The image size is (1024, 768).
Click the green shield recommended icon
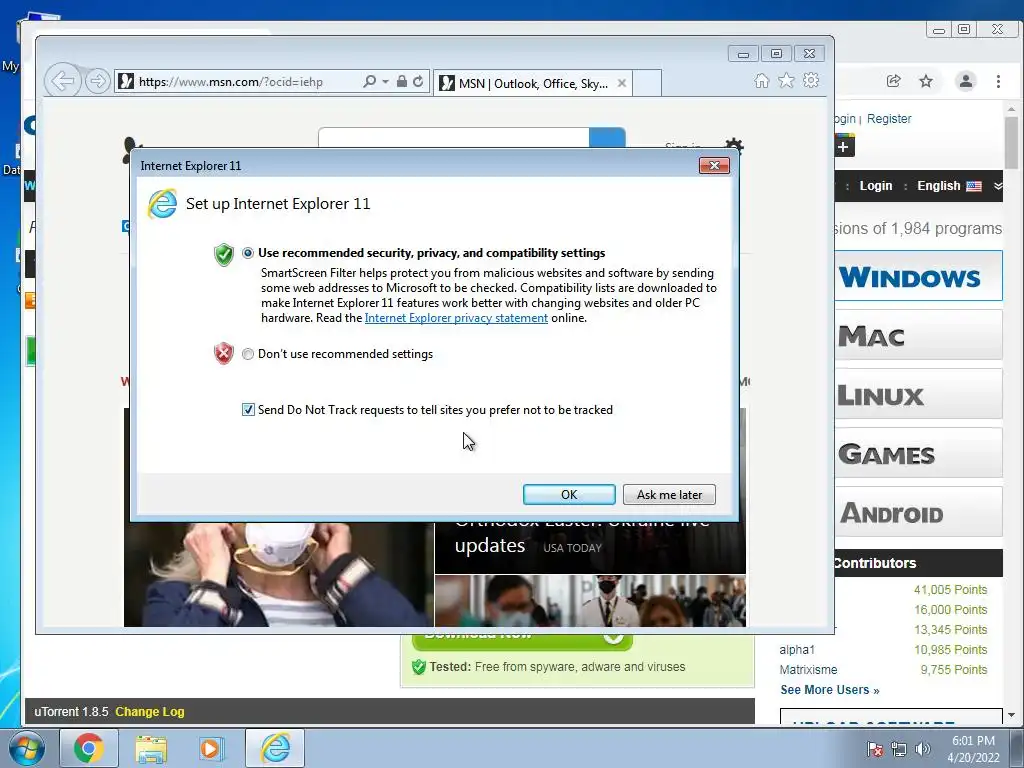(223, 254)
